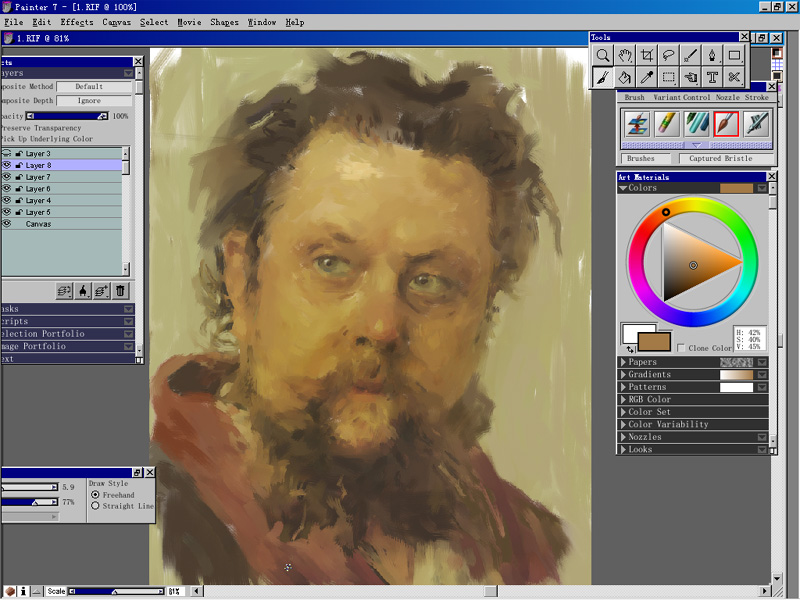
Task: Open the Canvas menu
Action: [x=117, y=22]
